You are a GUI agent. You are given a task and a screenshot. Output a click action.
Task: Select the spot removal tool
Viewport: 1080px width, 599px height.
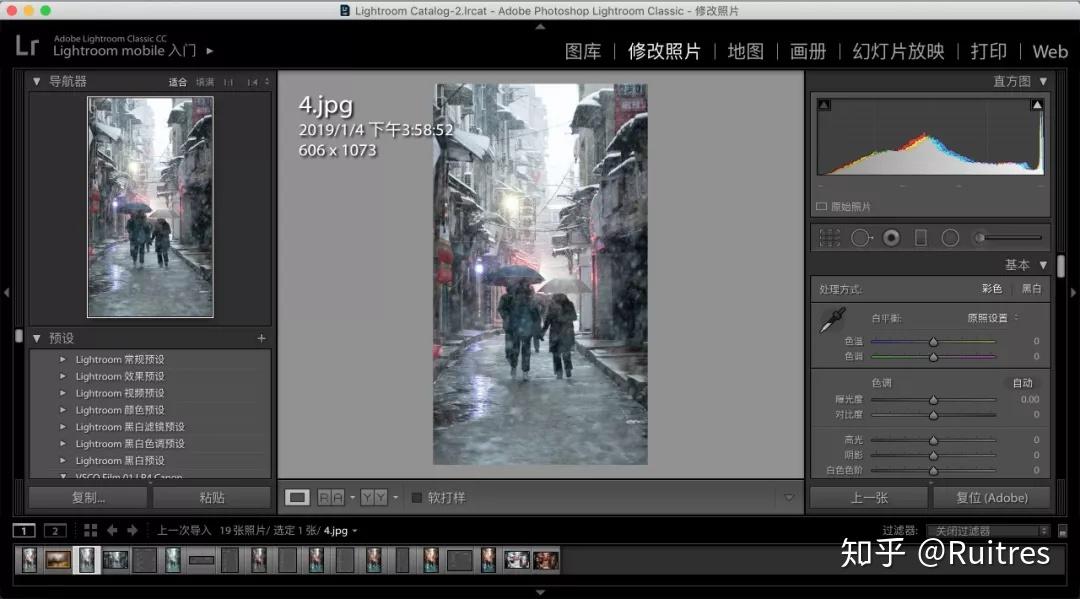click(860, 237)
